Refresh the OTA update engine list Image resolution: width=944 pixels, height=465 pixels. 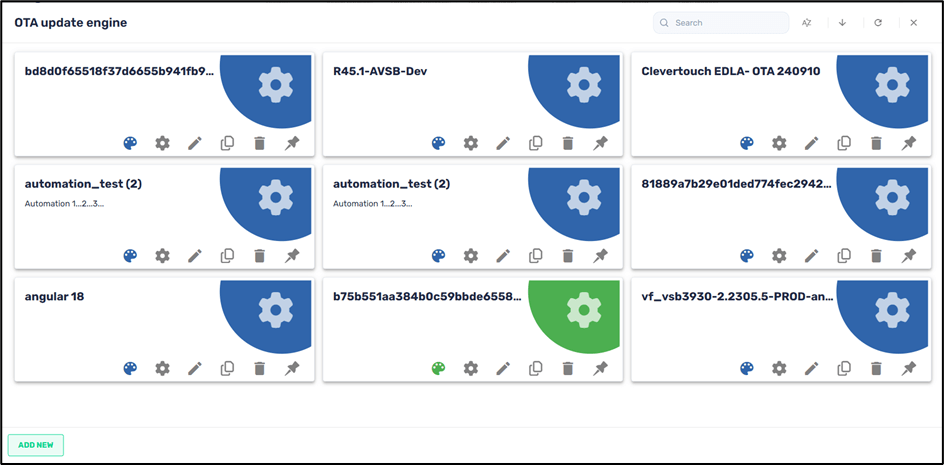pos(878,22)
